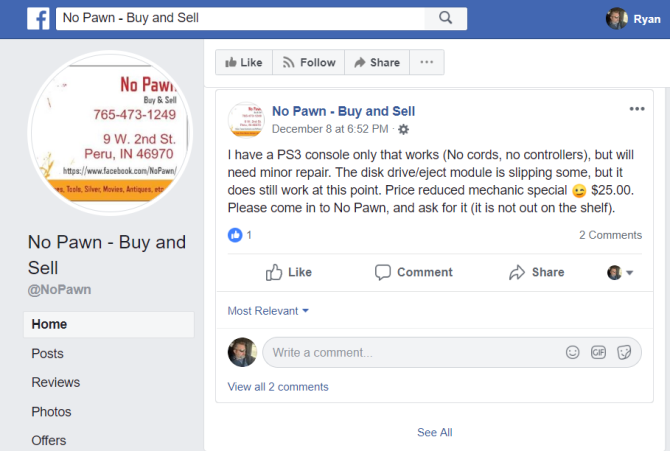
Task: Open the page's more actions ellipsis
Action: (x=427, y=62)
